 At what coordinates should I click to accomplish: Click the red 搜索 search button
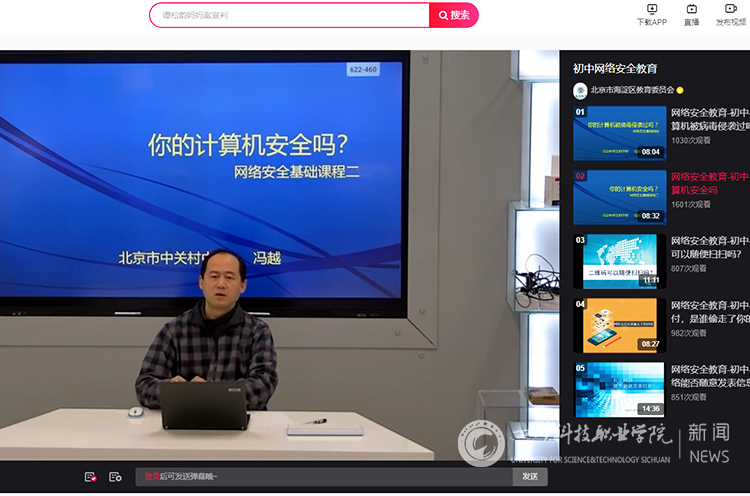[x=453, y=15]
